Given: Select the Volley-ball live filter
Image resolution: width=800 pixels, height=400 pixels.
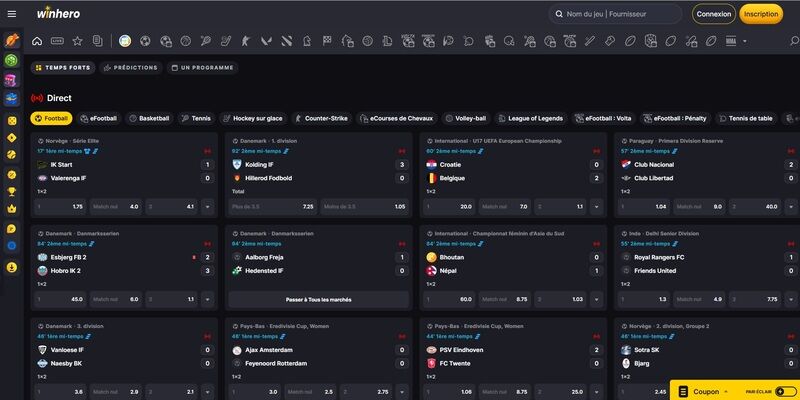Looking at the screenshot, I should click(466, 118).
